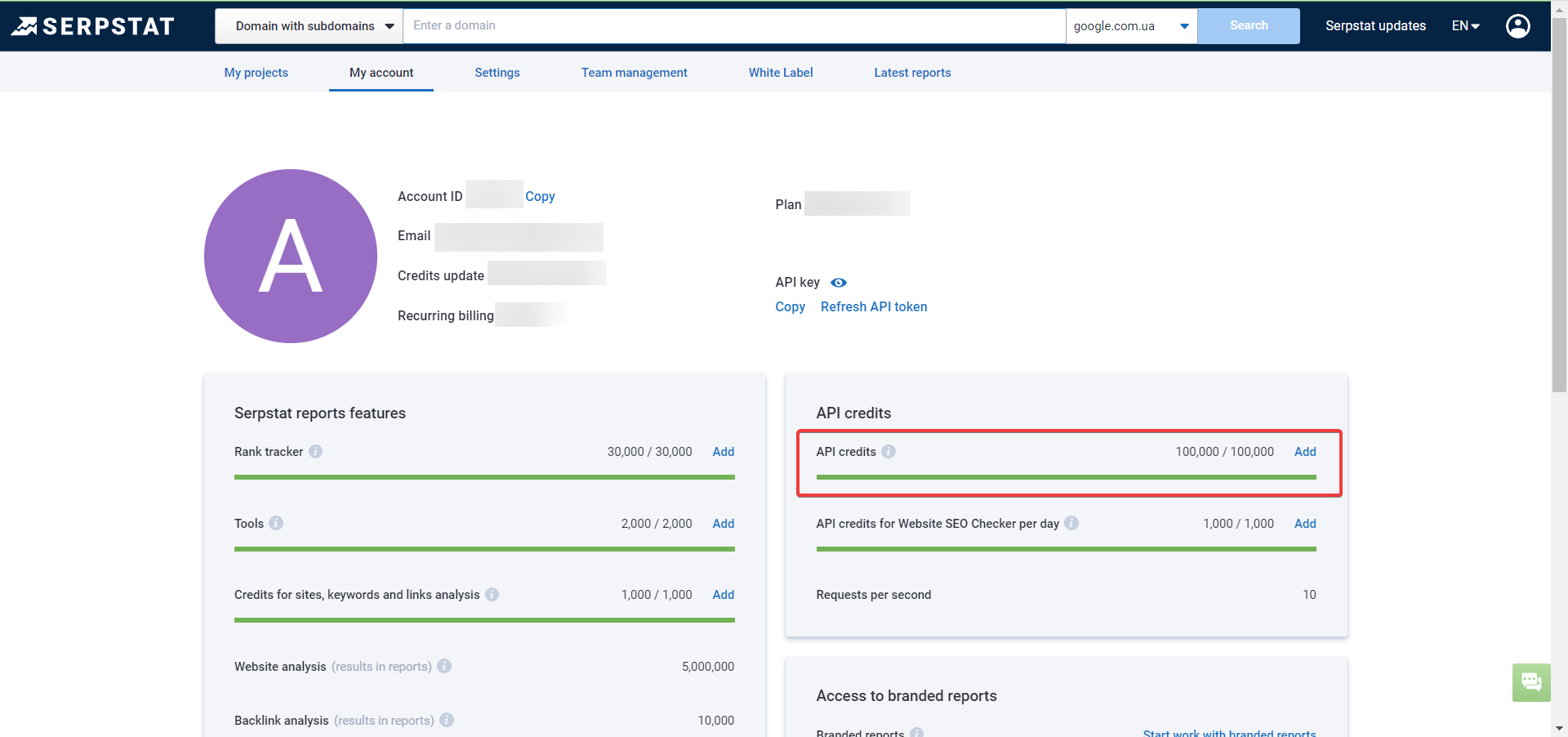Click the Access to branded reports heading
Screen dimensions: 1568x737
[x=906, y=696]
